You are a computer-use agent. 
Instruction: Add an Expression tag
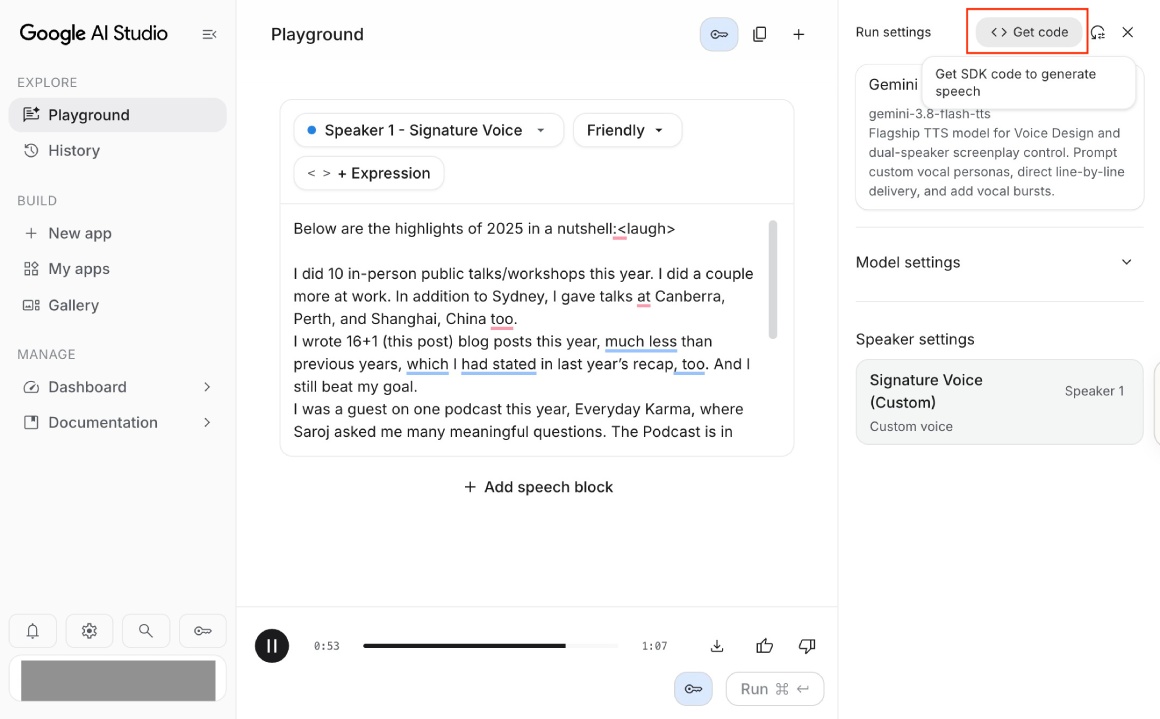click(368, 173)
